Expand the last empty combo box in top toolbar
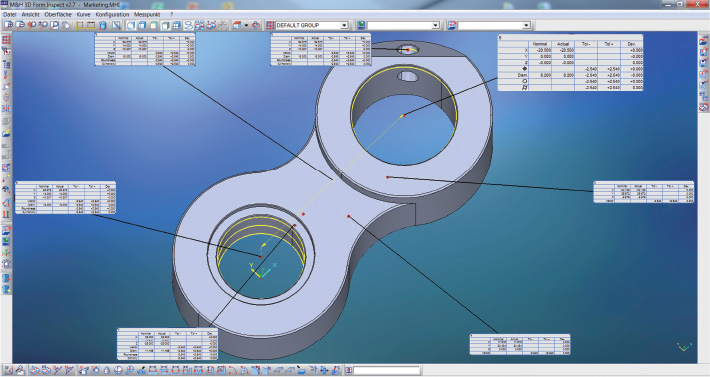The height and width of the screenshot is (377, 710). [x=526, y=25]
